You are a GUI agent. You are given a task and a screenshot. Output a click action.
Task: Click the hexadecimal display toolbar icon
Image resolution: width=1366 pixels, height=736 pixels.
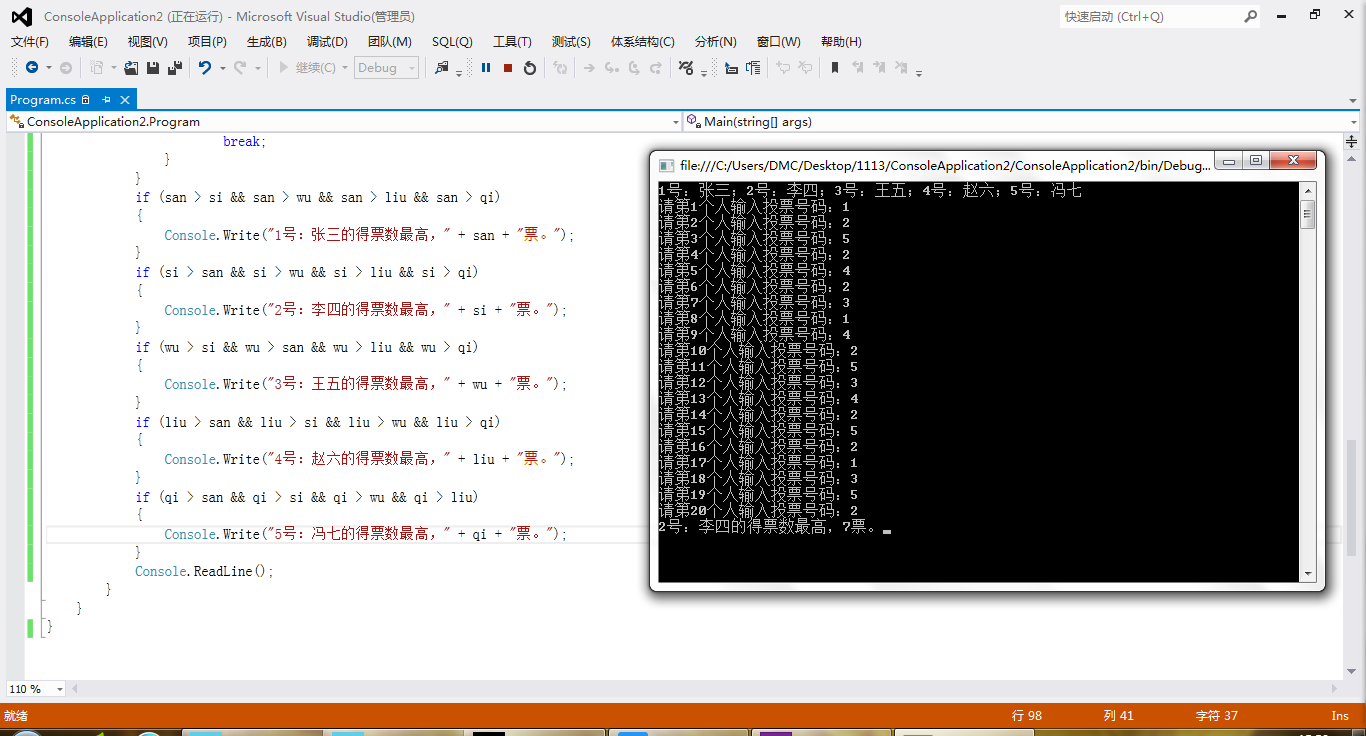point(685,68)
